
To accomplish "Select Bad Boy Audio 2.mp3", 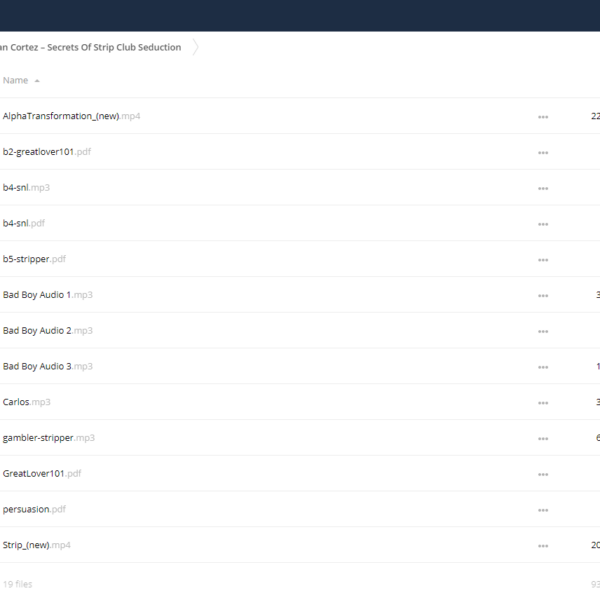I will tap(47, 331).
